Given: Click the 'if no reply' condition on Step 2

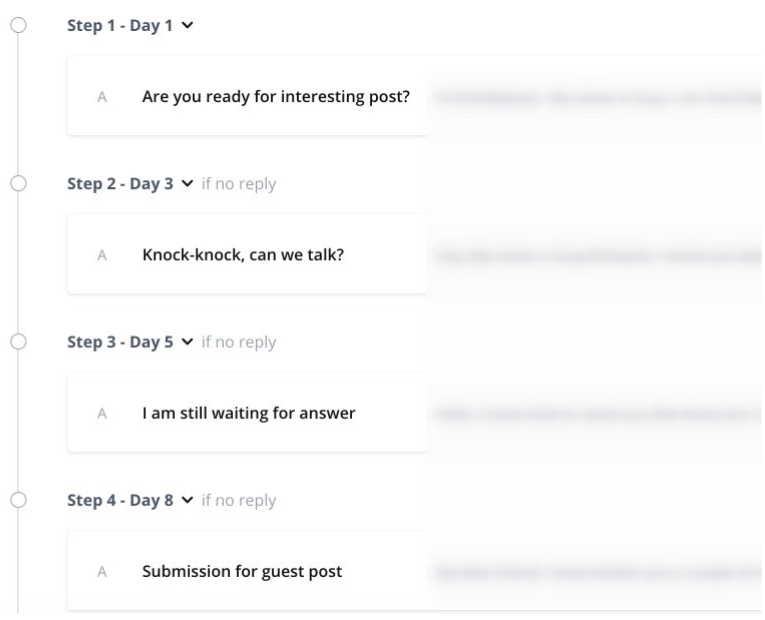Looking at the screenshot, I should [238, 184].
